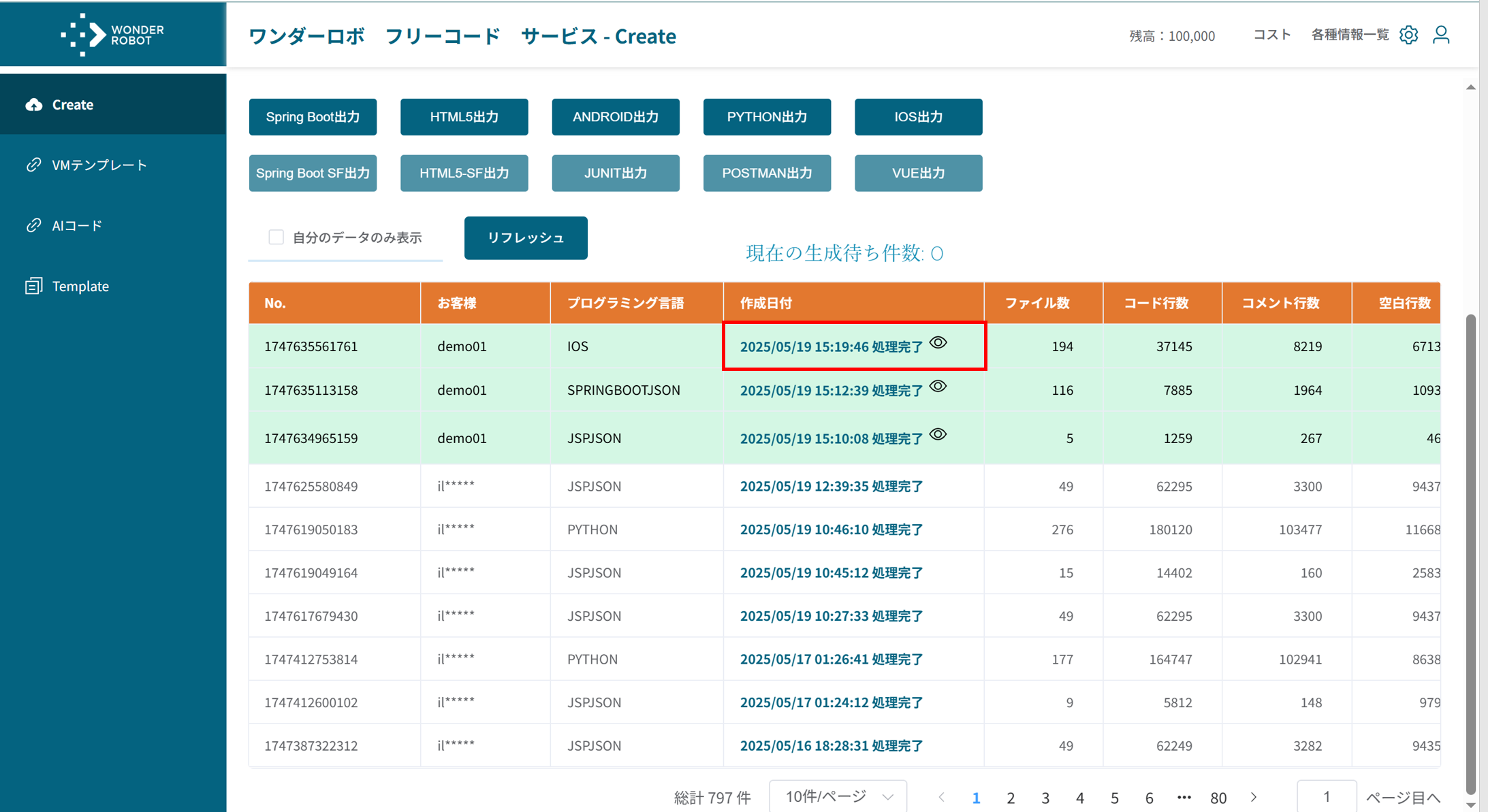Open 2025/05/17 01:24:12 処理完了 link
This screenshot has height=812, width=1488.
tap(832, 702)
